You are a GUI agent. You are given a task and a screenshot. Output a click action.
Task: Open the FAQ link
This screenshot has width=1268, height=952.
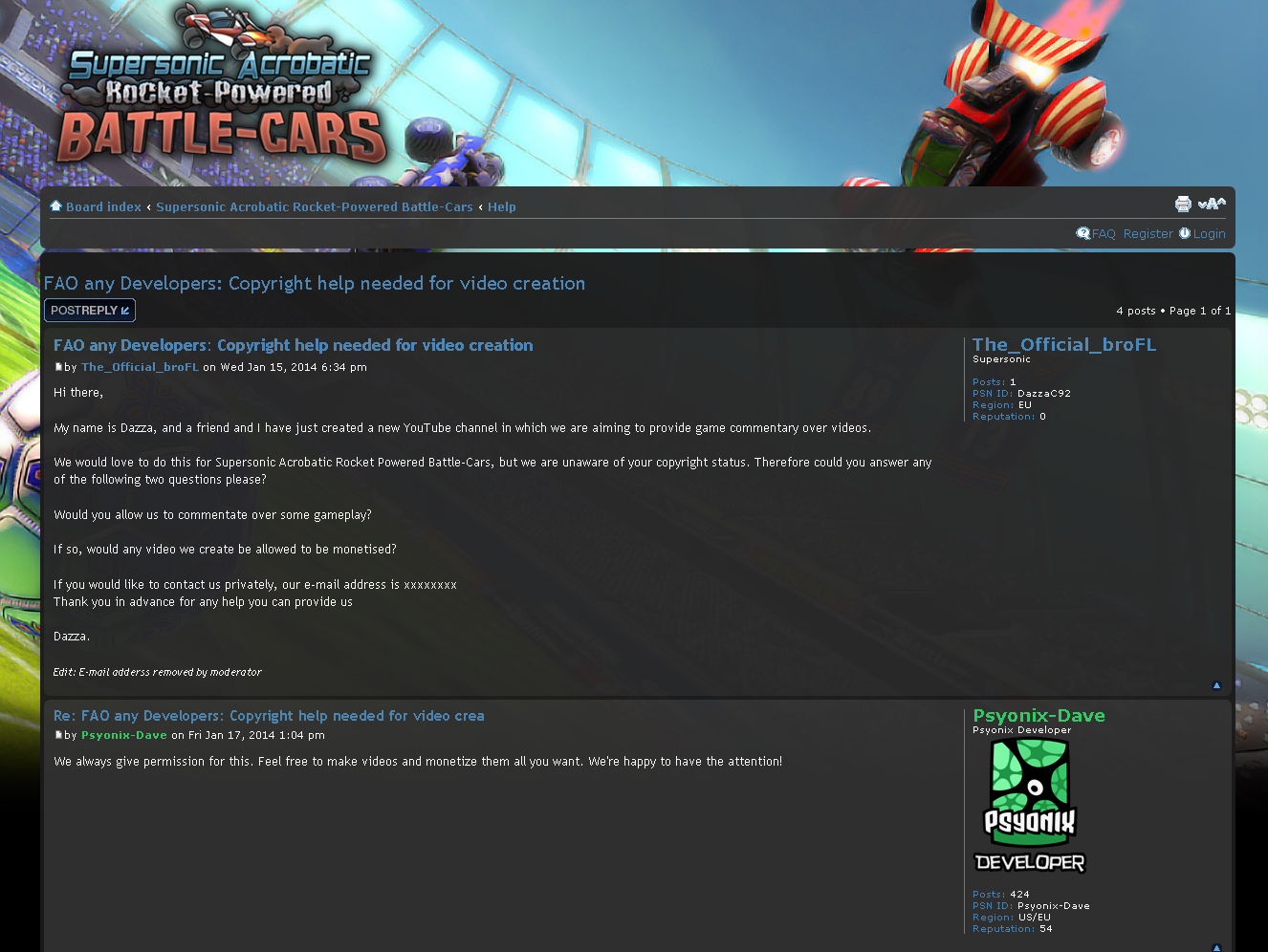pos(1104,233)
